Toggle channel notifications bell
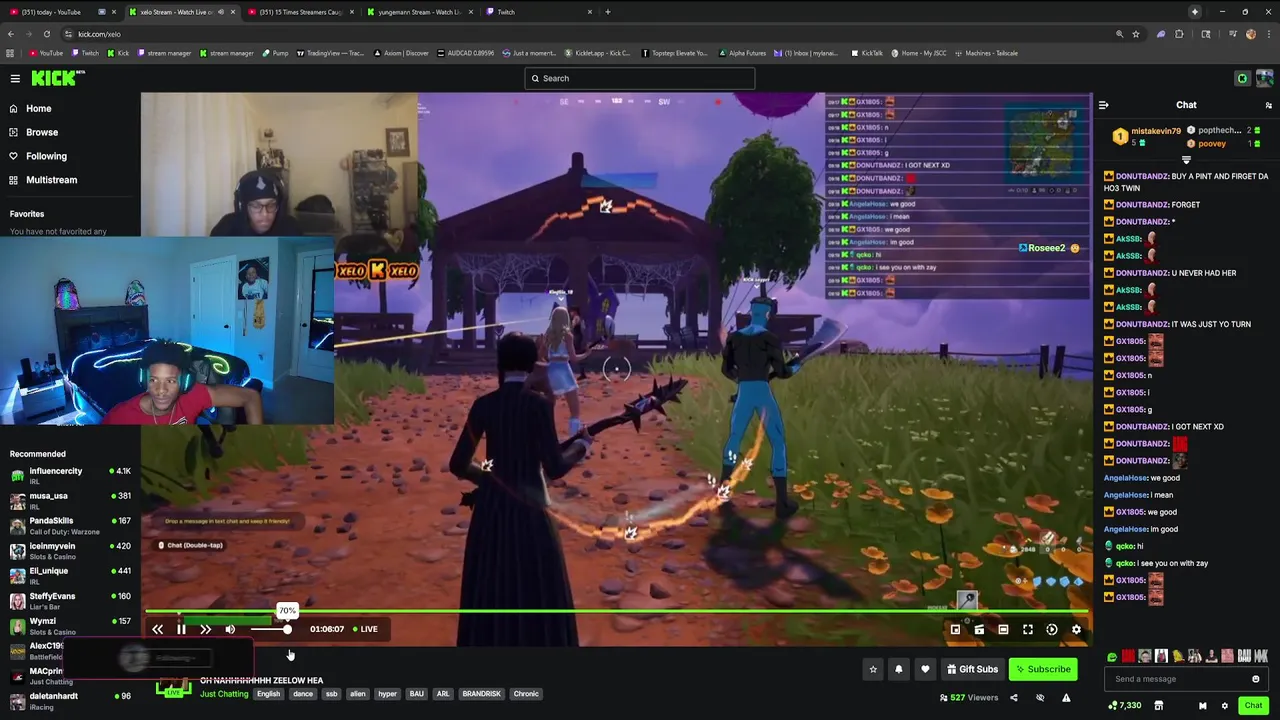This screenshot has width=1280, height=720. pos(899,669)
